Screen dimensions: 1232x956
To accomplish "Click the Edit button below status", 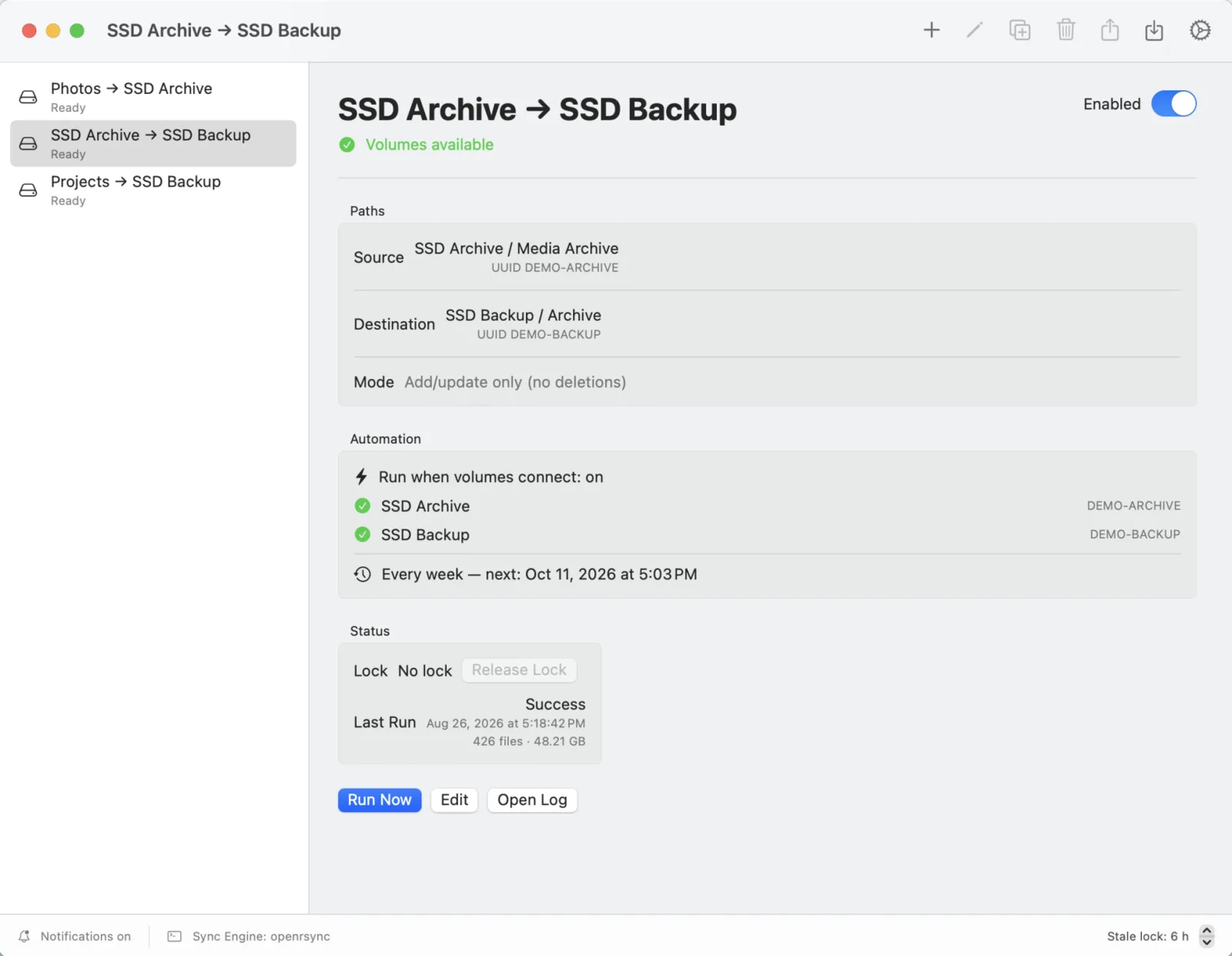I will 454,800.
